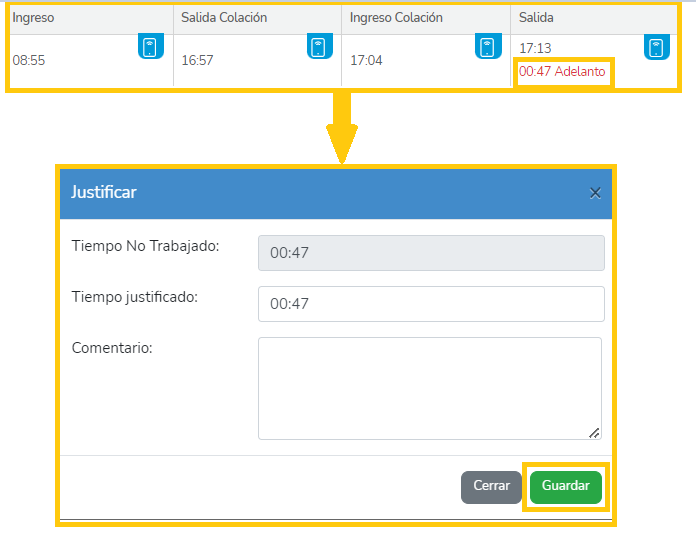Image resolution: width=696 pixels, height=544 pixels.
Task: Close the Justificar dialog with the X
Action: point(595,193)
